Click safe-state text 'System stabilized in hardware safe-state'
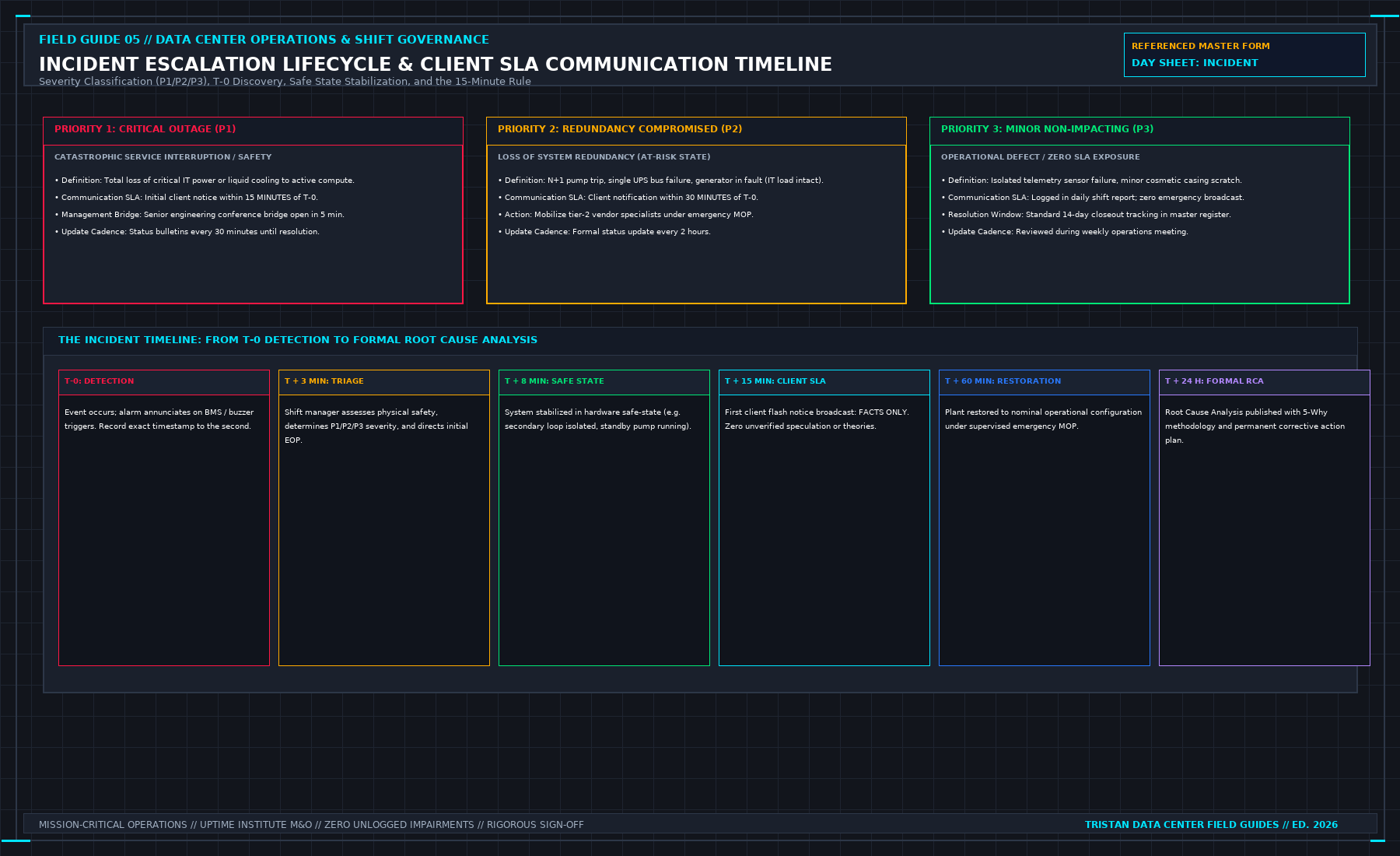 point(598,419)
